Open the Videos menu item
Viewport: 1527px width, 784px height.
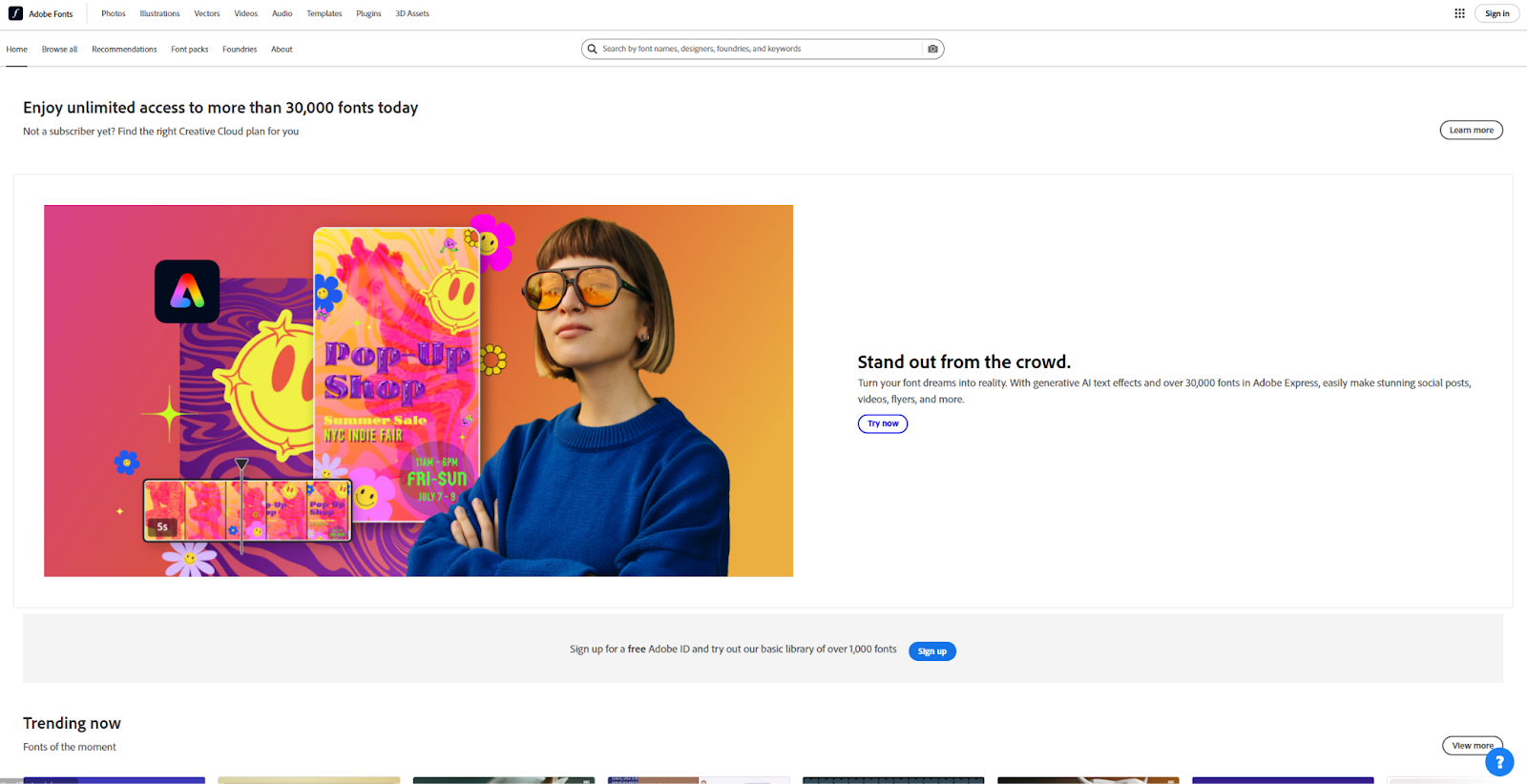[x=246, y=13]
